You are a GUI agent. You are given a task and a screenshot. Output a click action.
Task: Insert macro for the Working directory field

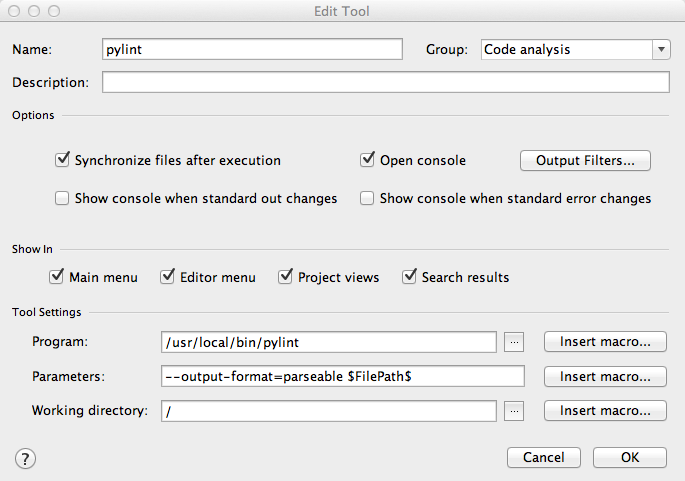coord(605,411)
